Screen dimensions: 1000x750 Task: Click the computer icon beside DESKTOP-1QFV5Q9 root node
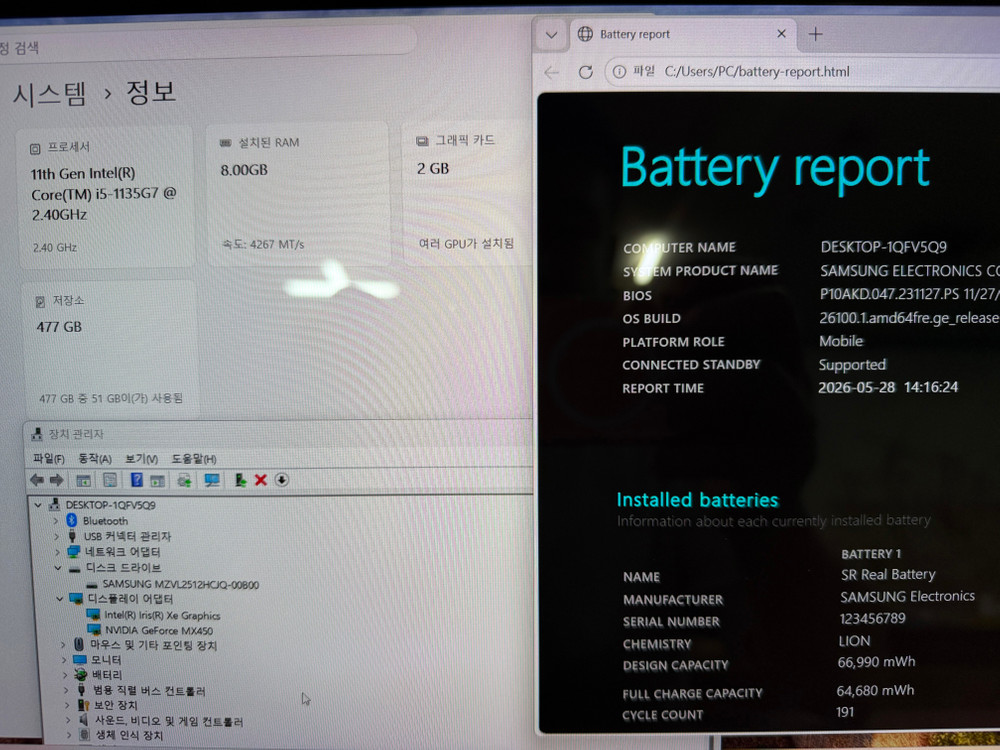[x=54, y=504]
